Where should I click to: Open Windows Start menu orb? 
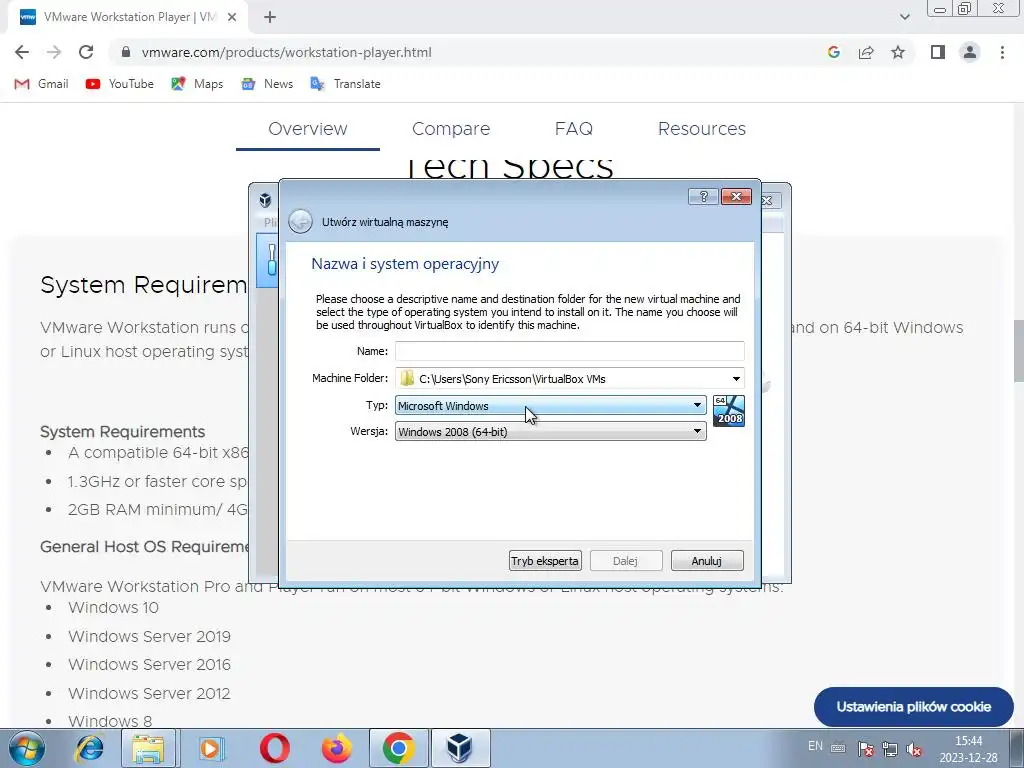[x=26, y=748]
